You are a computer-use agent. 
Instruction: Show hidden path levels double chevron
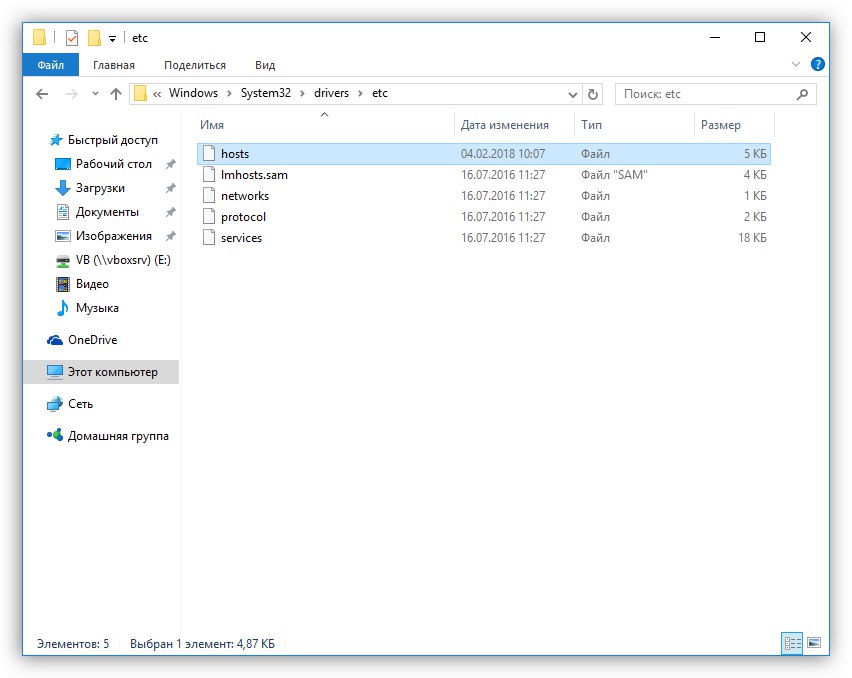157,95
